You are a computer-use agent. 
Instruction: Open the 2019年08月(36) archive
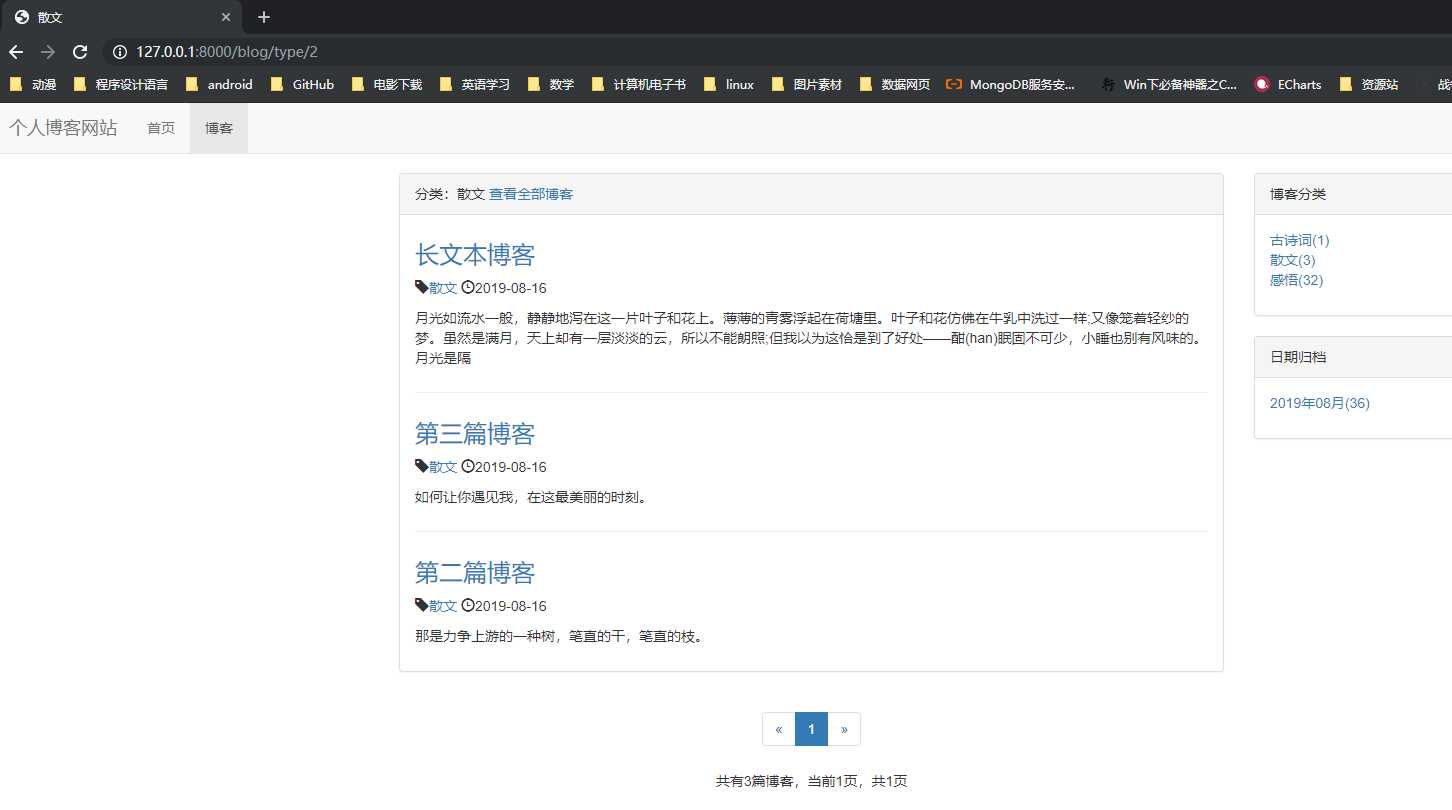pyautogui.click(x=1320, y=403)
